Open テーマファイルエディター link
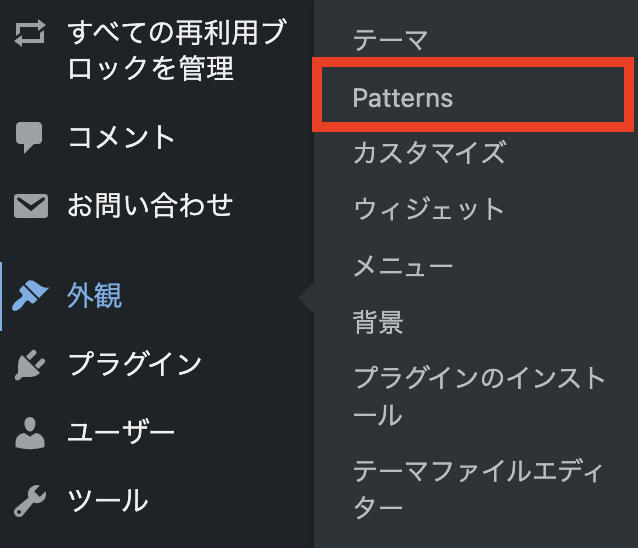This screenshot has height=548, width=638. [478, 489]
